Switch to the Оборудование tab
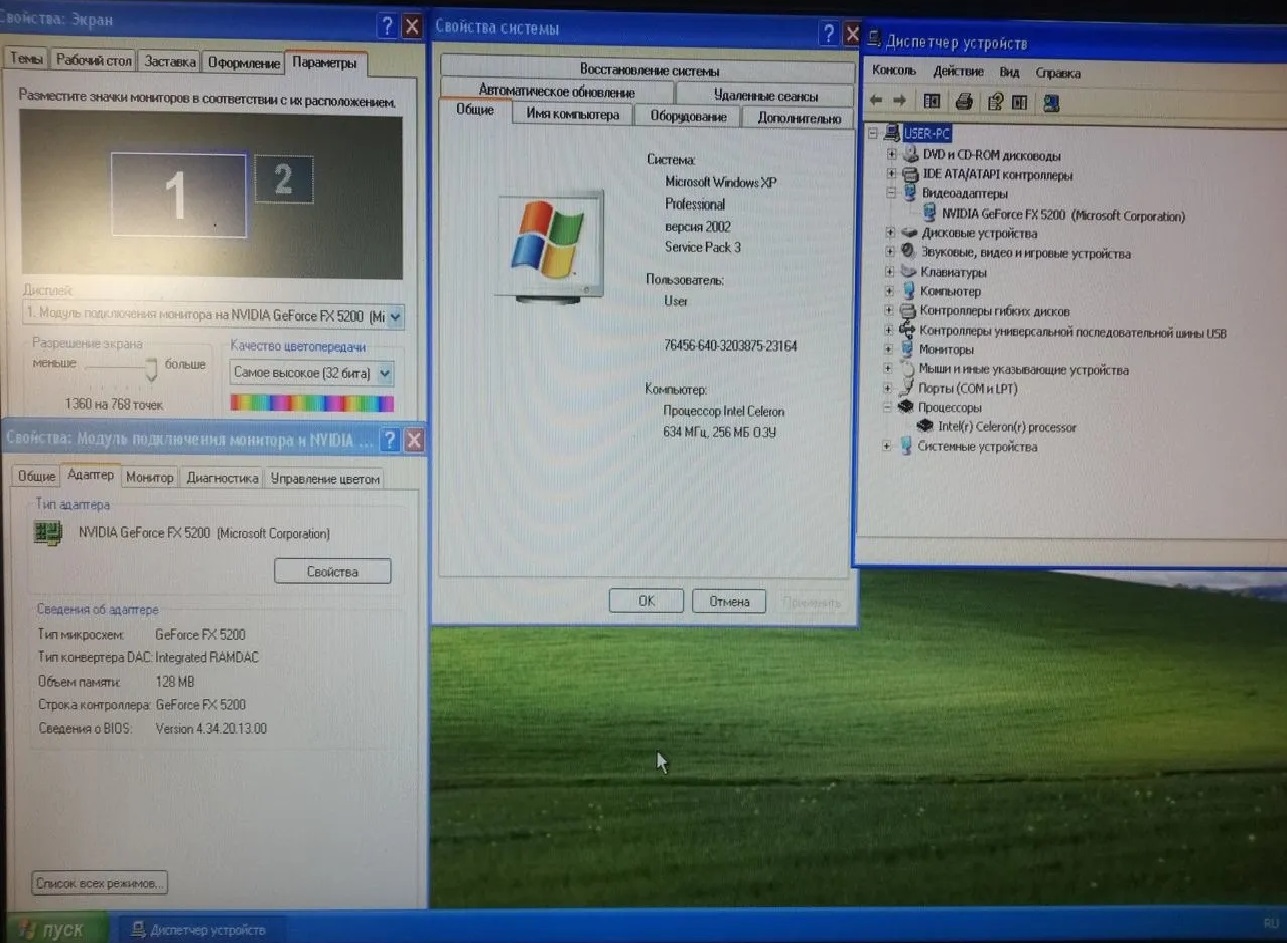 click(688, 116)
